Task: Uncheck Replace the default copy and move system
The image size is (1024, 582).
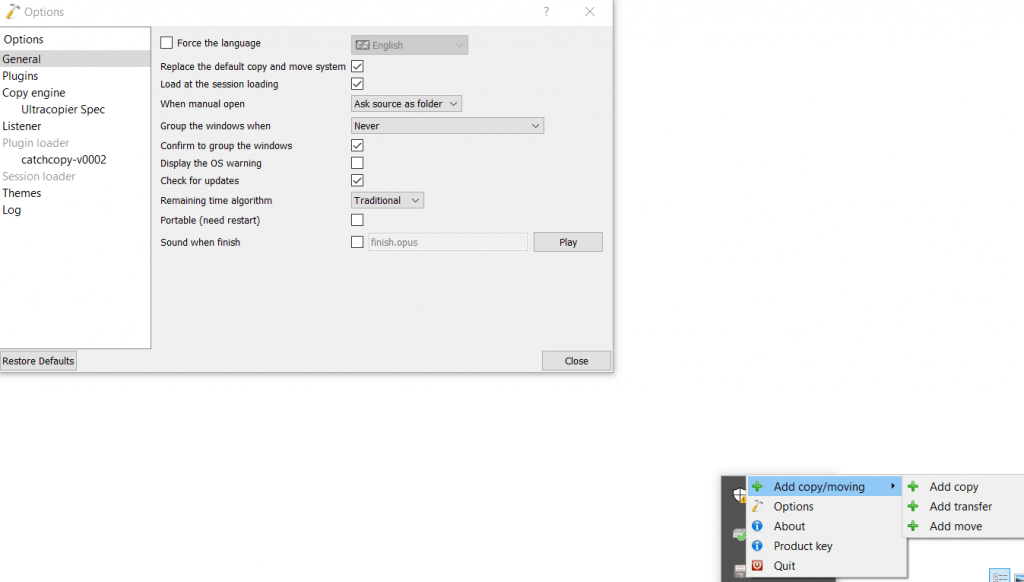Action: tap(357, 66)
